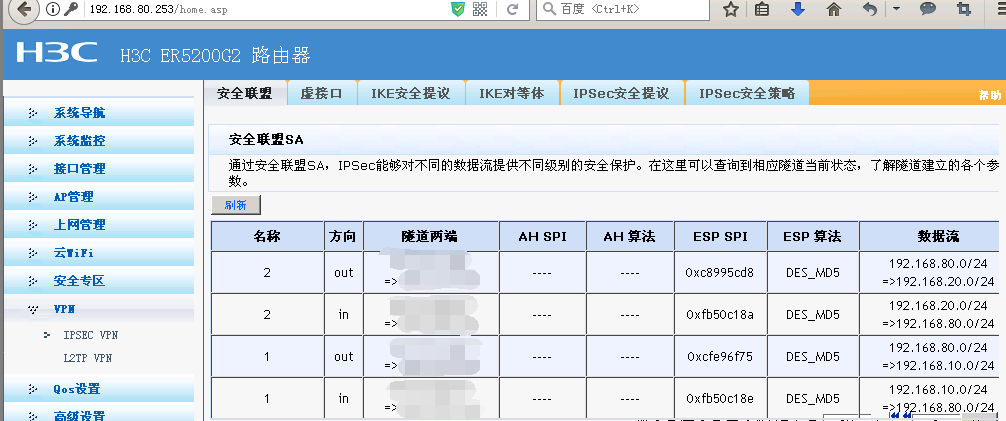Click the AH 算法 column header
1006x421 pixels.
[x=629, y=236]
